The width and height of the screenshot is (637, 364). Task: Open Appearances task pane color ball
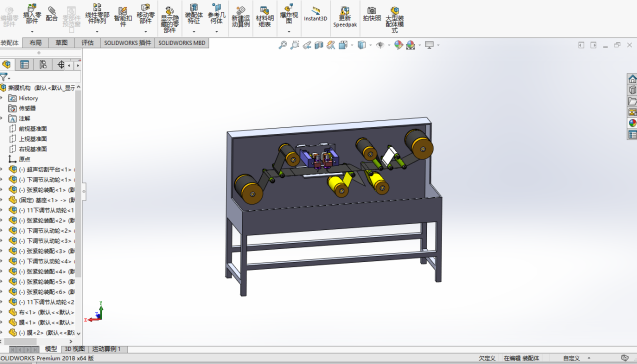coord(632,123)
